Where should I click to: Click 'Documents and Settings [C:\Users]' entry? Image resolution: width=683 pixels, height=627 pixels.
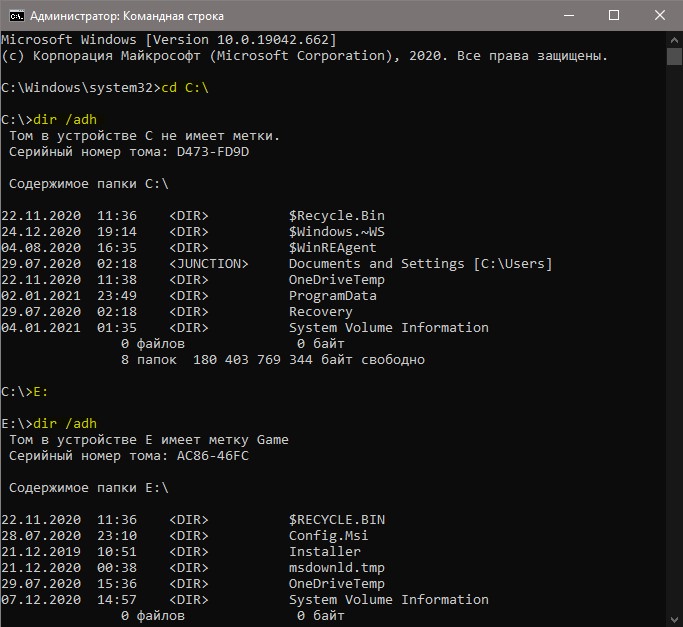(420, 264)
